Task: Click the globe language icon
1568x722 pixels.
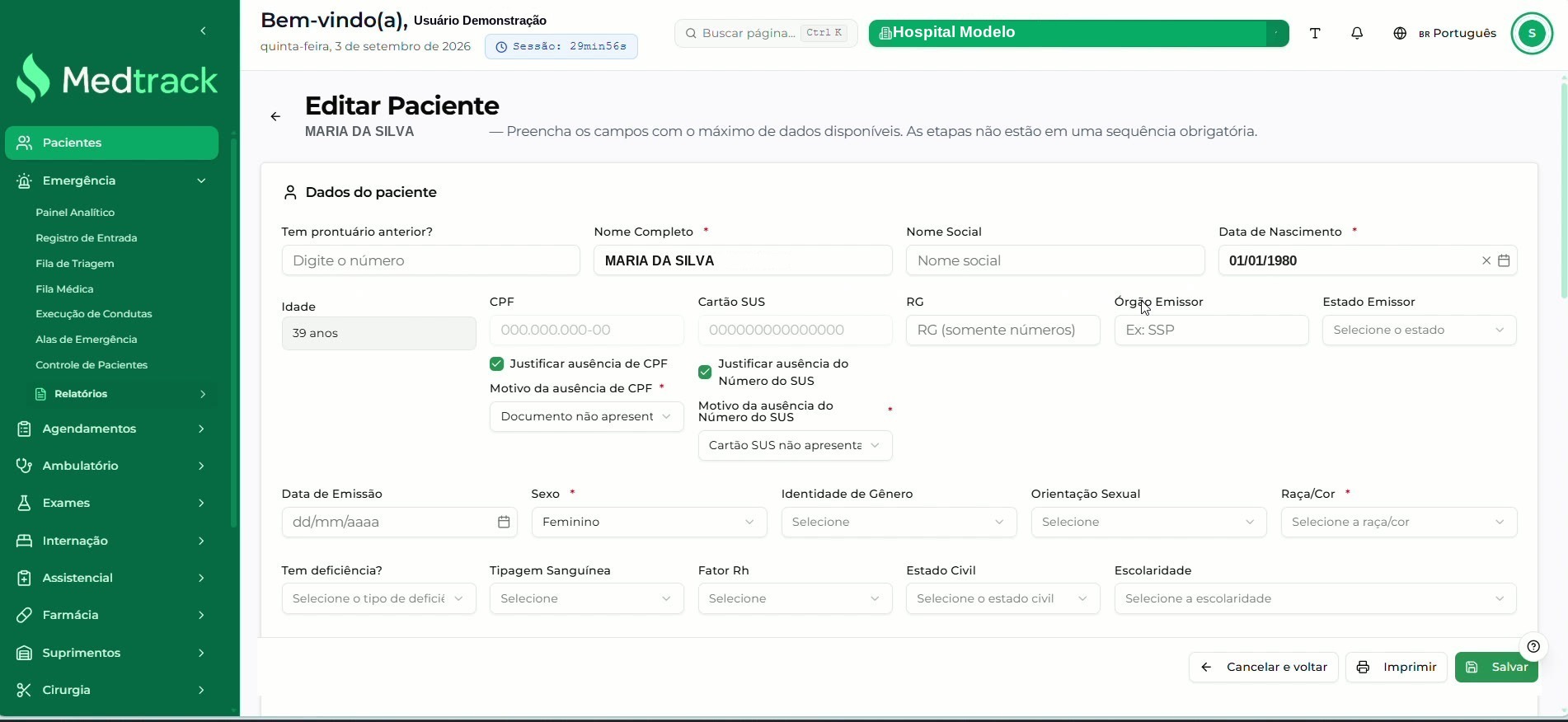Action: point(1400,34)
